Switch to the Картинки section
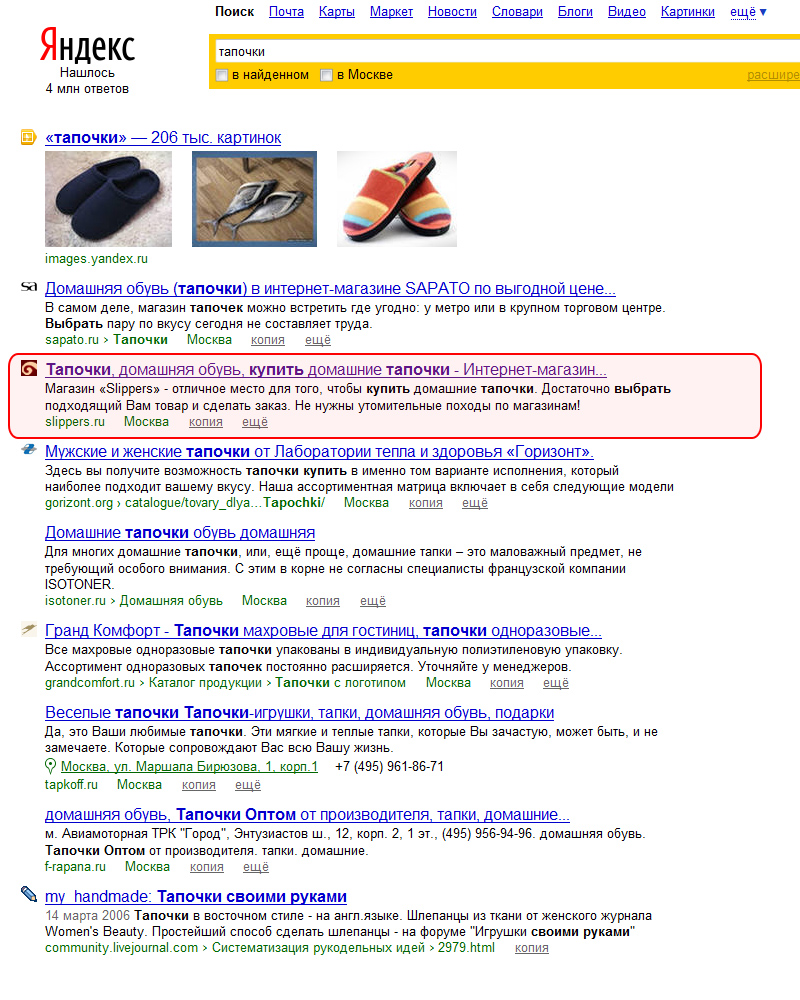This screenshot has height=1000, width=800. 688,11
